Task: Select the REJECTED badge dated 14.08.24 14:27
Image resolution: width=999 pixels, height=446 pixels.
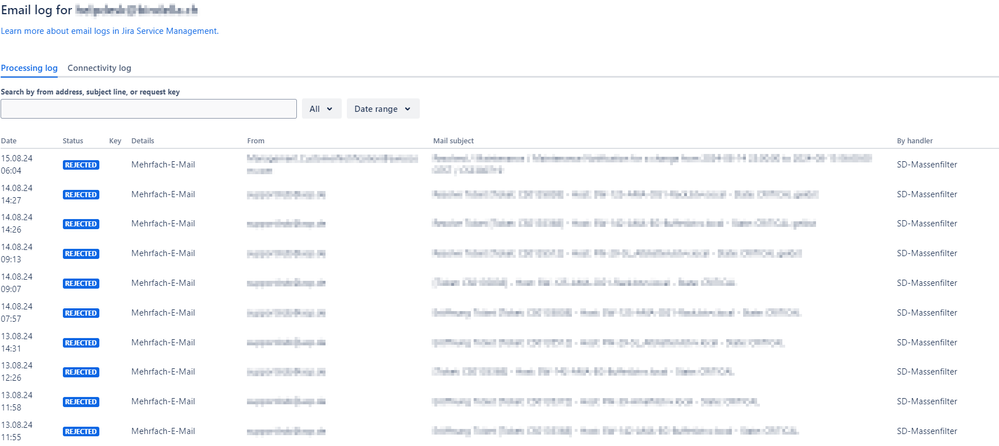Action: pyautogui.click(x=81, y=194)
